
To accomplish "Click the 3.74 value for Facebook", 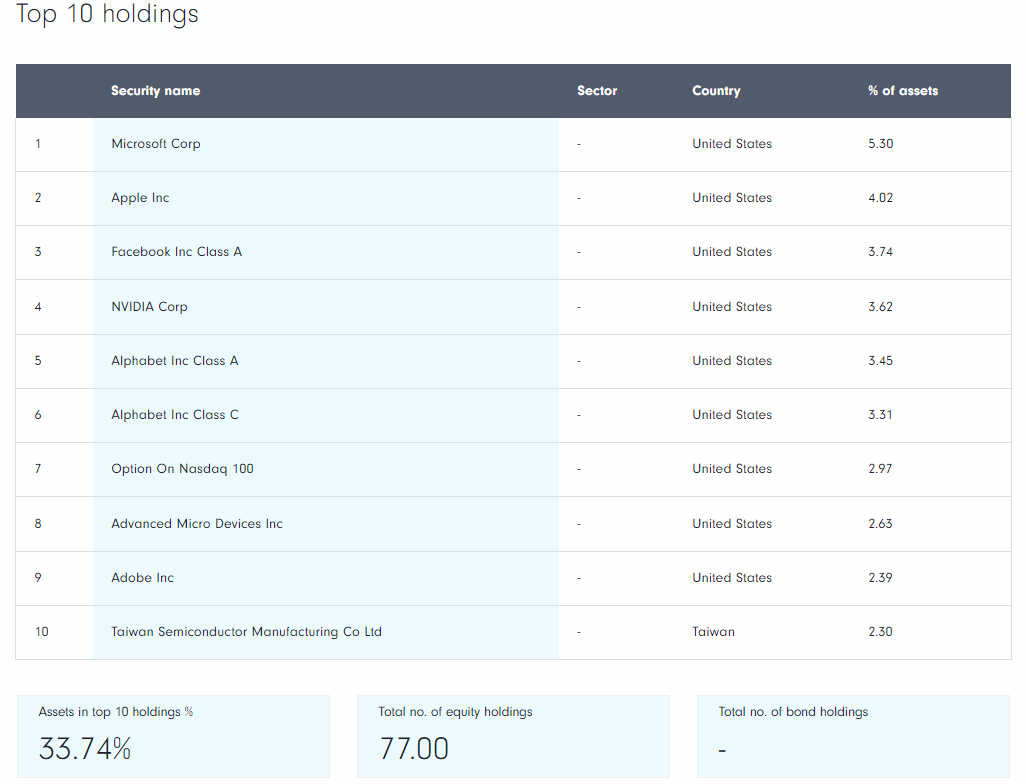I will [x=880, y=252].
